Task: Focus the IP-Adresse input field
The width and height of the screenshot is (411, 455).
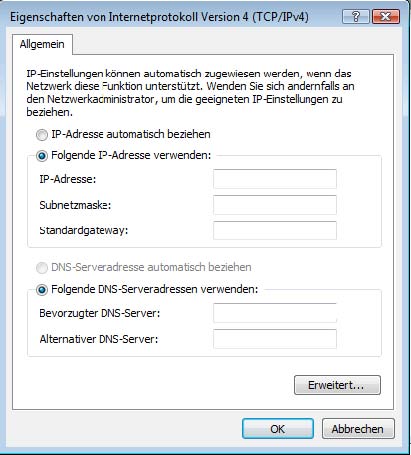Action: (x=275, y=179)
